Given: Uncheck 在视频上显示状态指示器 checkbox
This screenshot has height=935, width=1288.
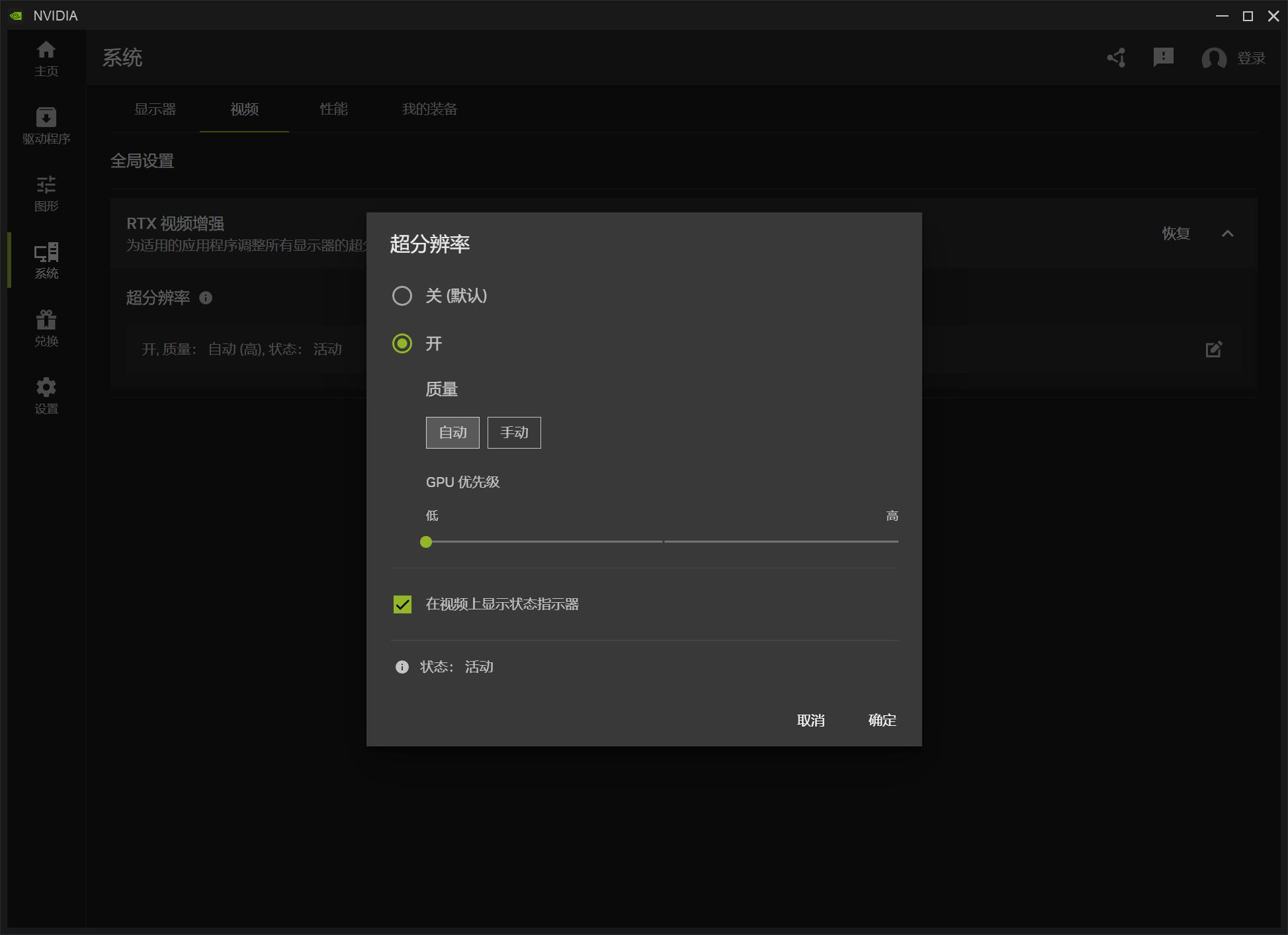Looking at the screenshot, I should click(402, 604).
